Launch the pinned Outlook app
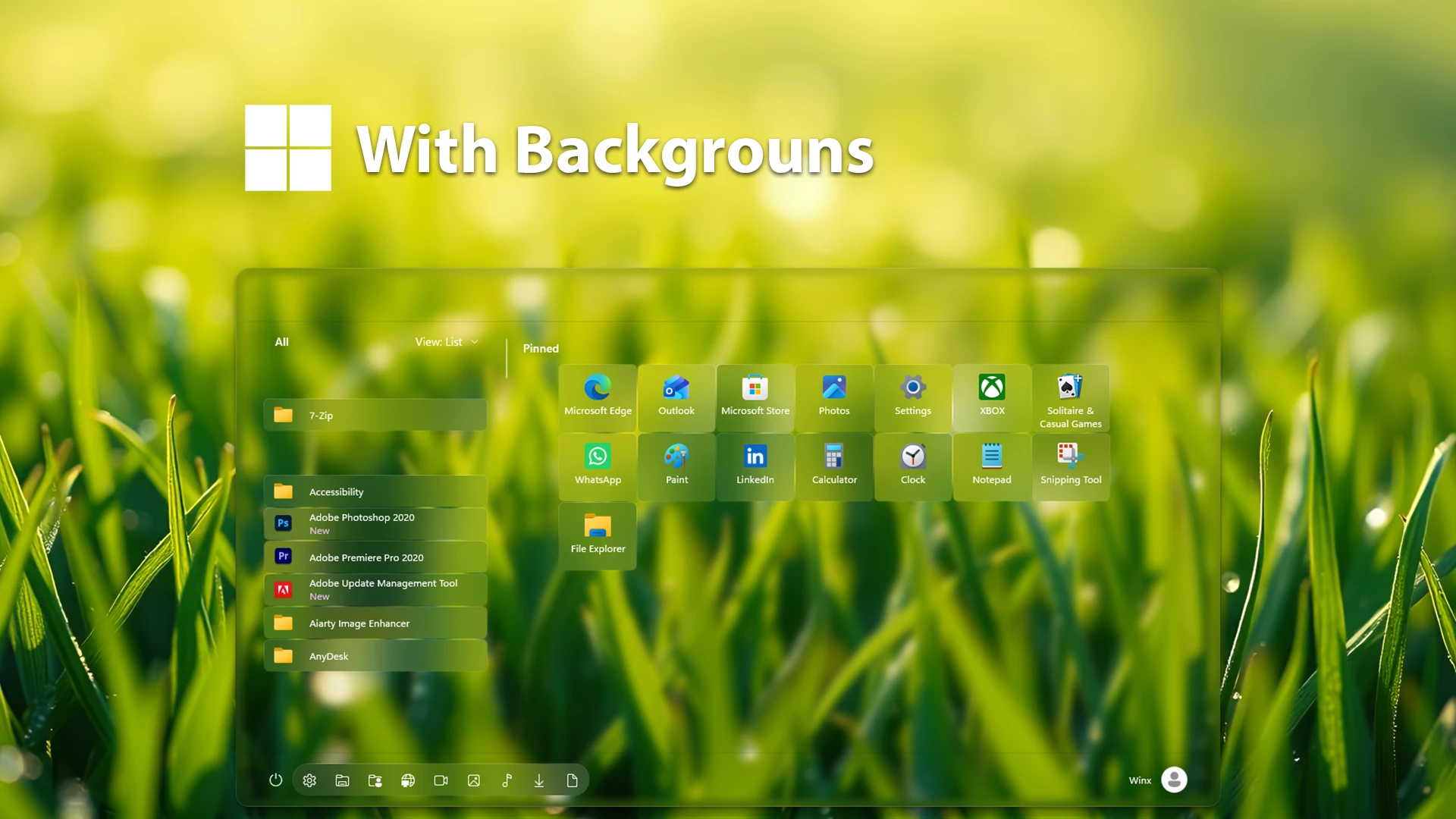Viewport: 1456px width, 819px height. 676,398
